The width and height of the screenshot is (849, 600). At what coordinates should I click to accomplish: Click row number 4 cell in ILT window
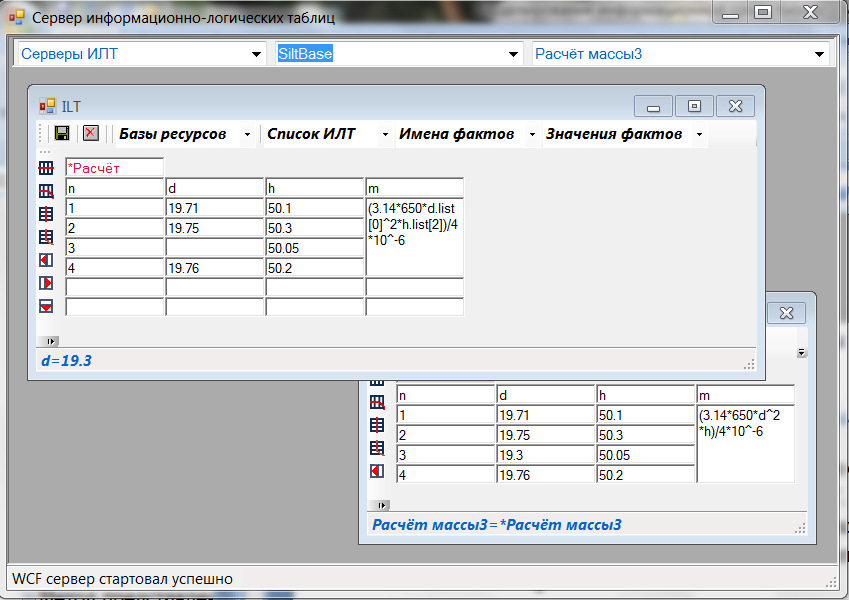114,268
